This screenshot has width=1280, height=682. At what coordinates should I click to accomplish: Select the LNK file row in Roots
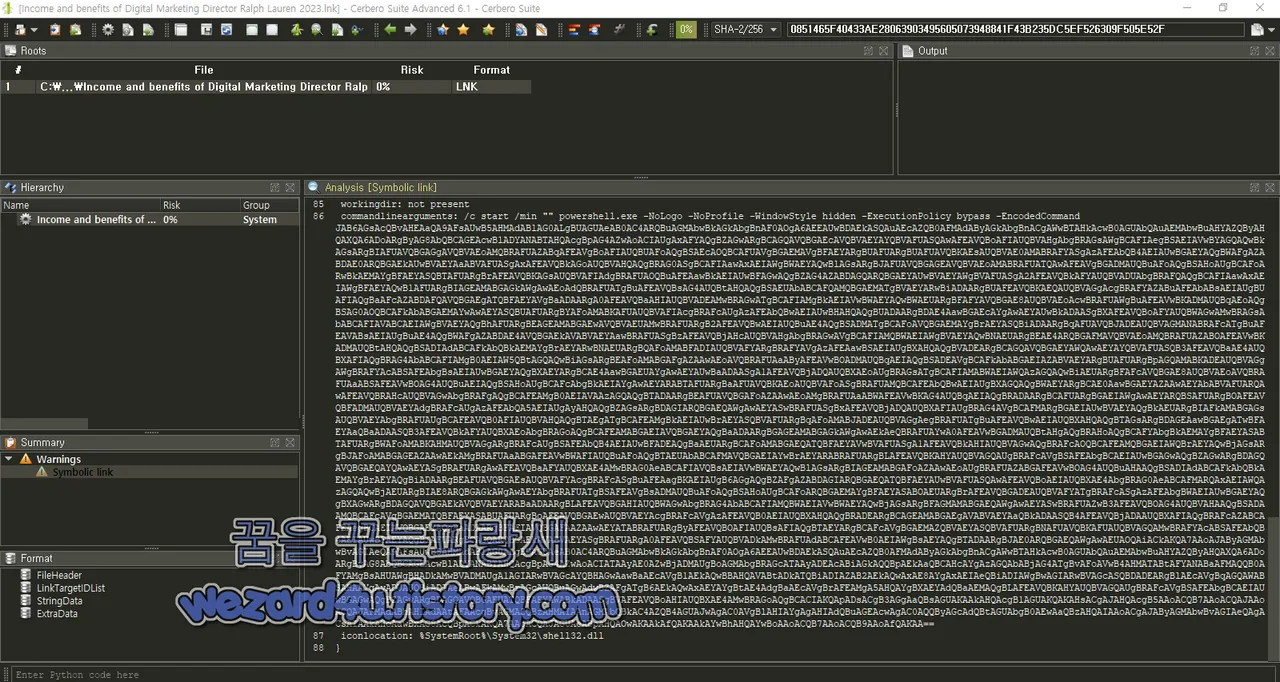pos(267,87)
